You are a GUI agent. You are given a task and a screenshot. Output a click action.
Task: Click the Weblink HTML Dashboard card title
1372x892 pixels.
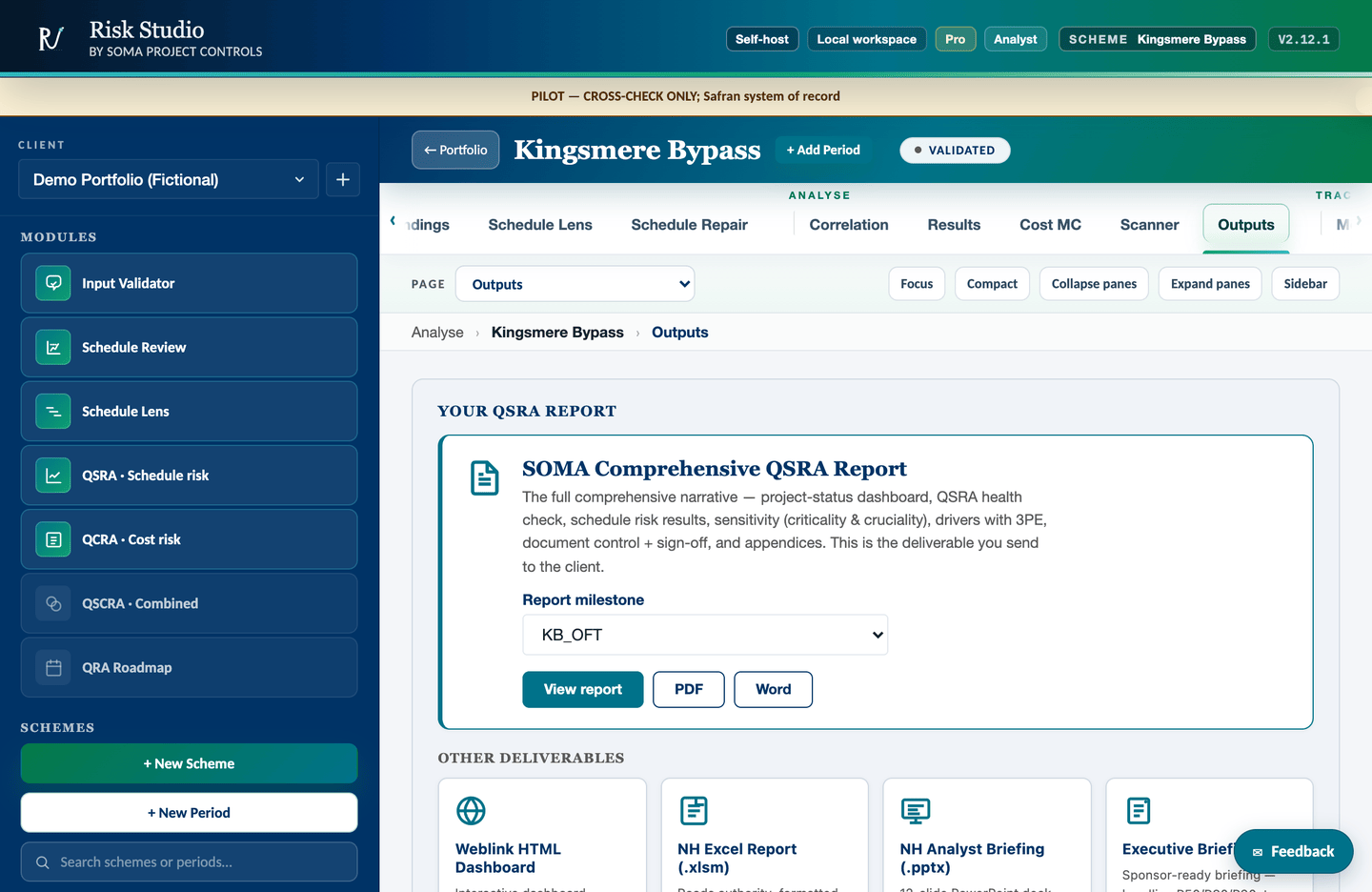point(508,858)
